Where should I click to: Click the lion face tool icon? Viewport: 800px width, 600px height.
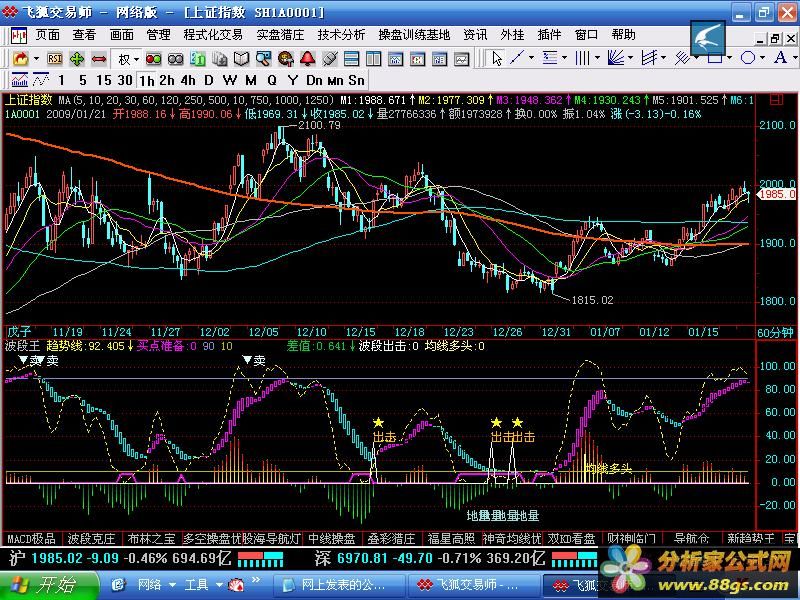pos(285,59)
